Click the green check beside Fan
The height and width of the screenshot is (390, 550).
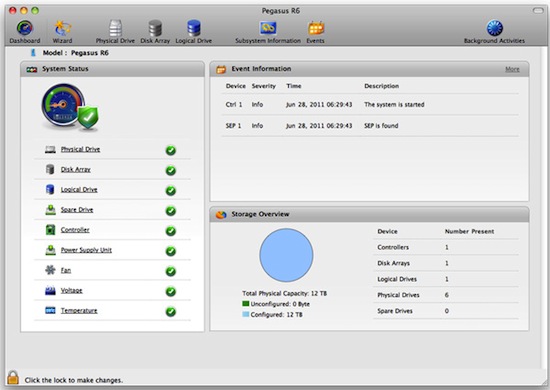tap(171, 271)
